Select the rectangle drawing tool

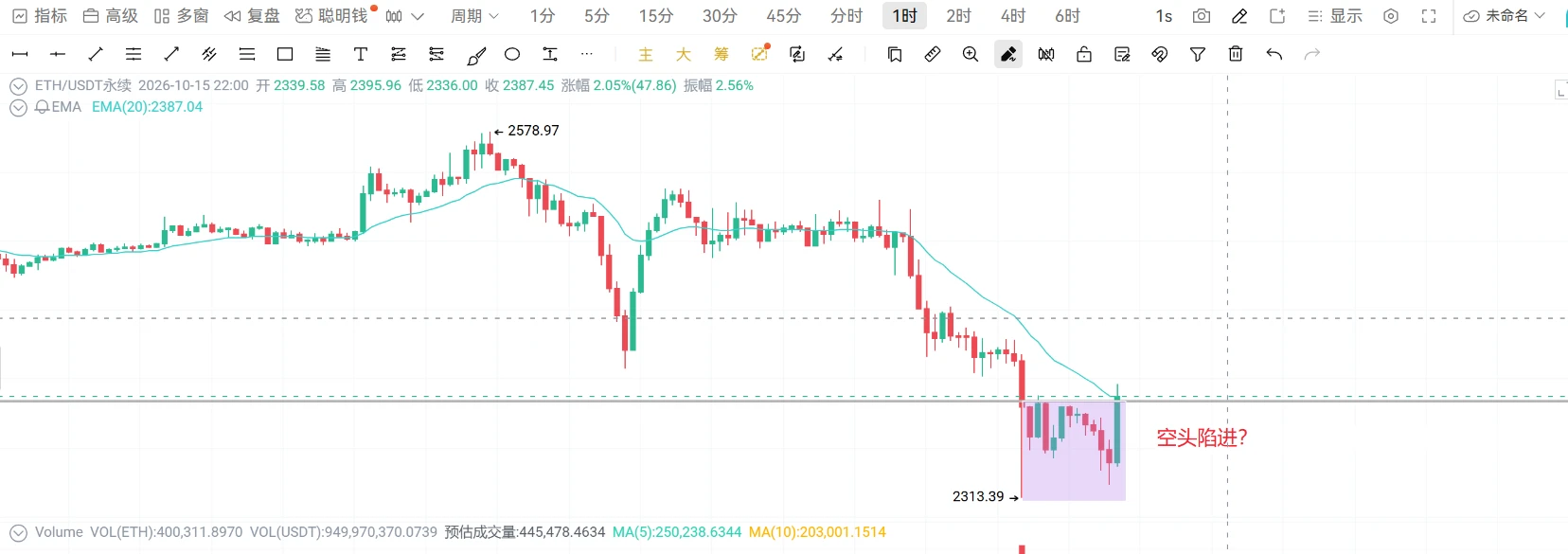pos(285,54)
